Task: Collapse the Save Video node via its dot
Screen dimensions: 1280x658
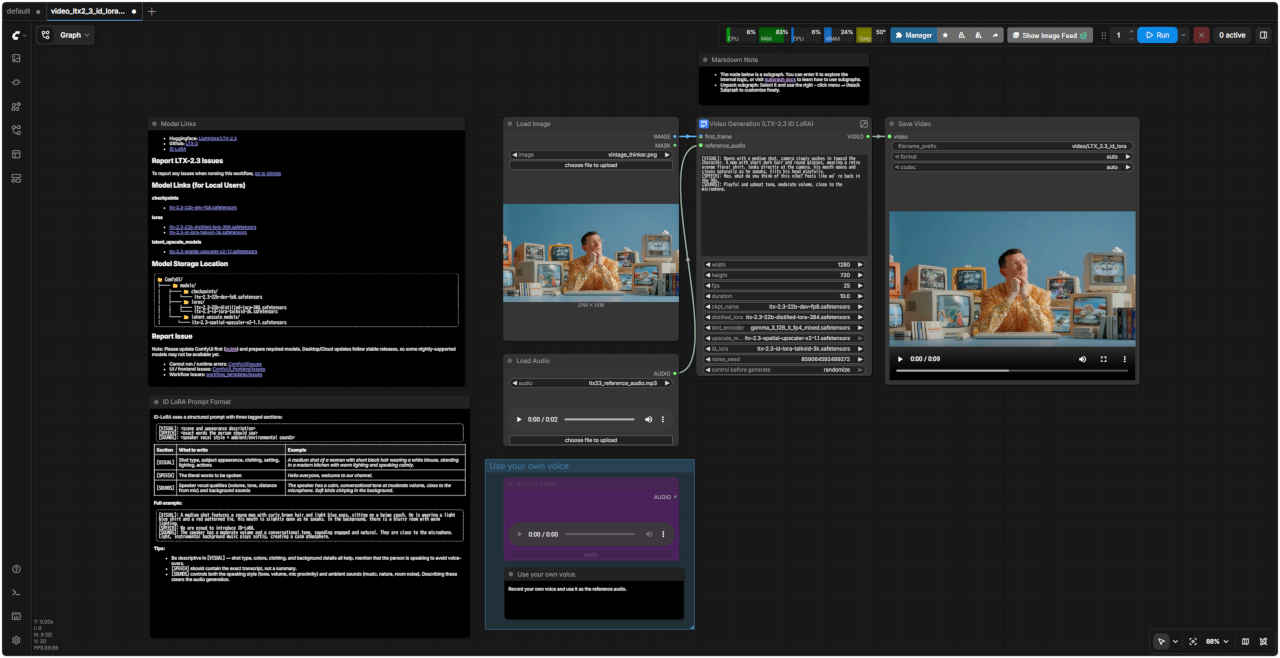Action: 892,124
